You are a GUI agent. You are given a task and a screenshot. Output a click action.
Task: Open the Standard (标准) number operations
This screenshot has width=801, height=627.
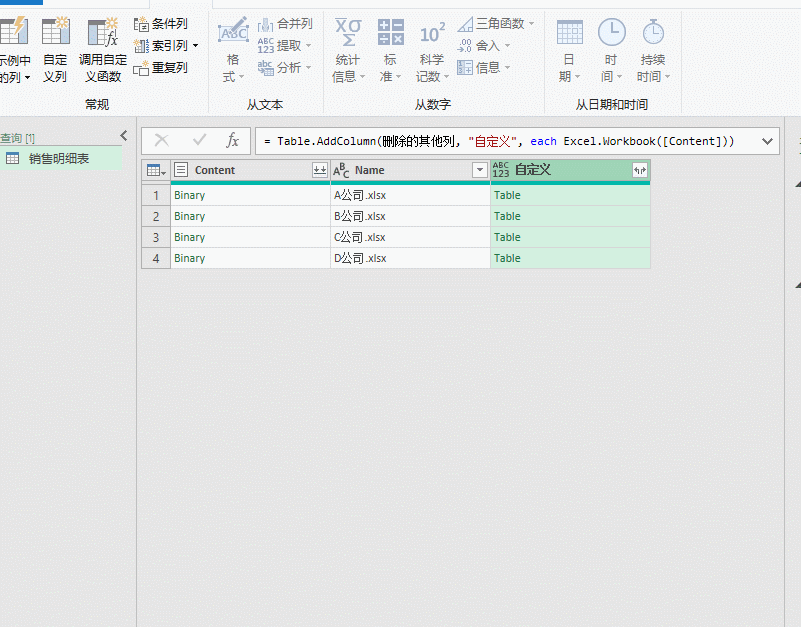390,49
